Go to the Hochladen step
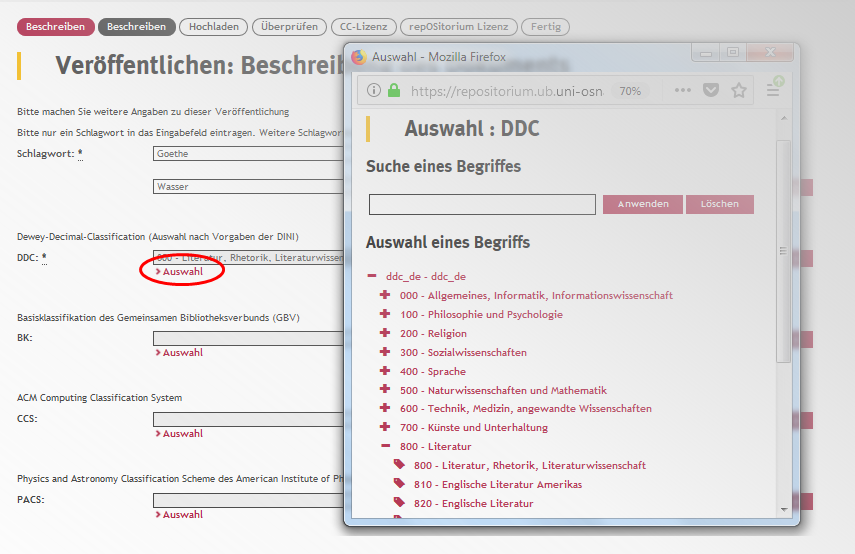Viewport: 855px width, 554px height. (x=214, y=27)
